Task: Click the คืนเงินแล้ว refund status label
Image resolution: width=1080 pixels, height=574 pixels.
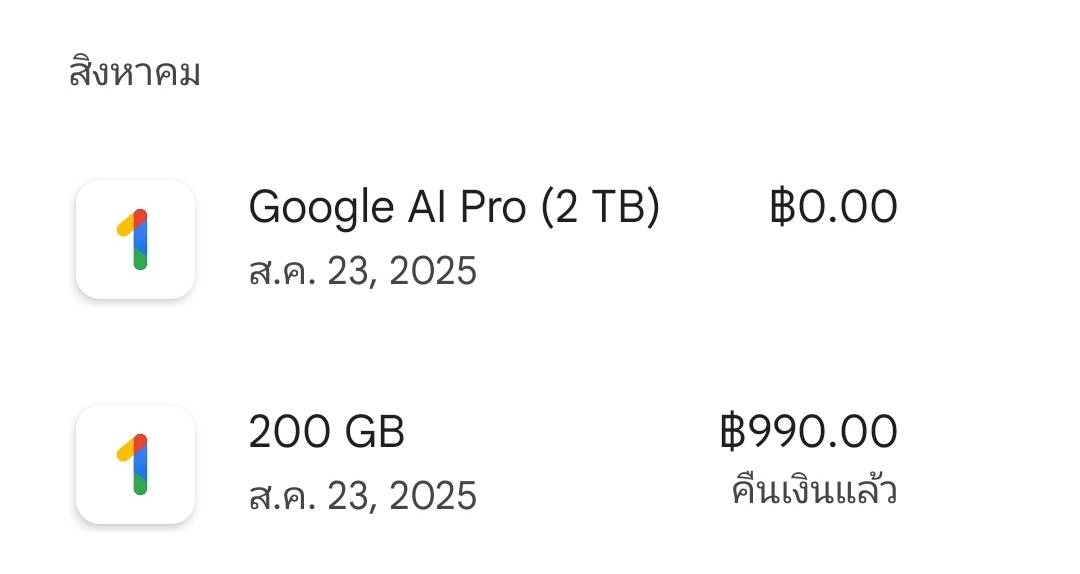Action: click(814, 491)
